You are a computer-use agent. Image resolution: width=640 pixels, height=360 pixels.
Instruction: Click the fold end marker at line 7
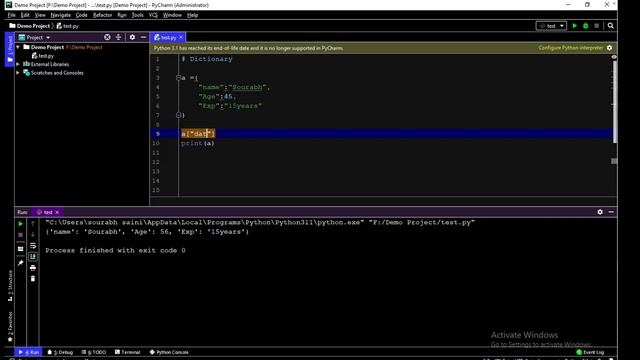click(178, 115)
